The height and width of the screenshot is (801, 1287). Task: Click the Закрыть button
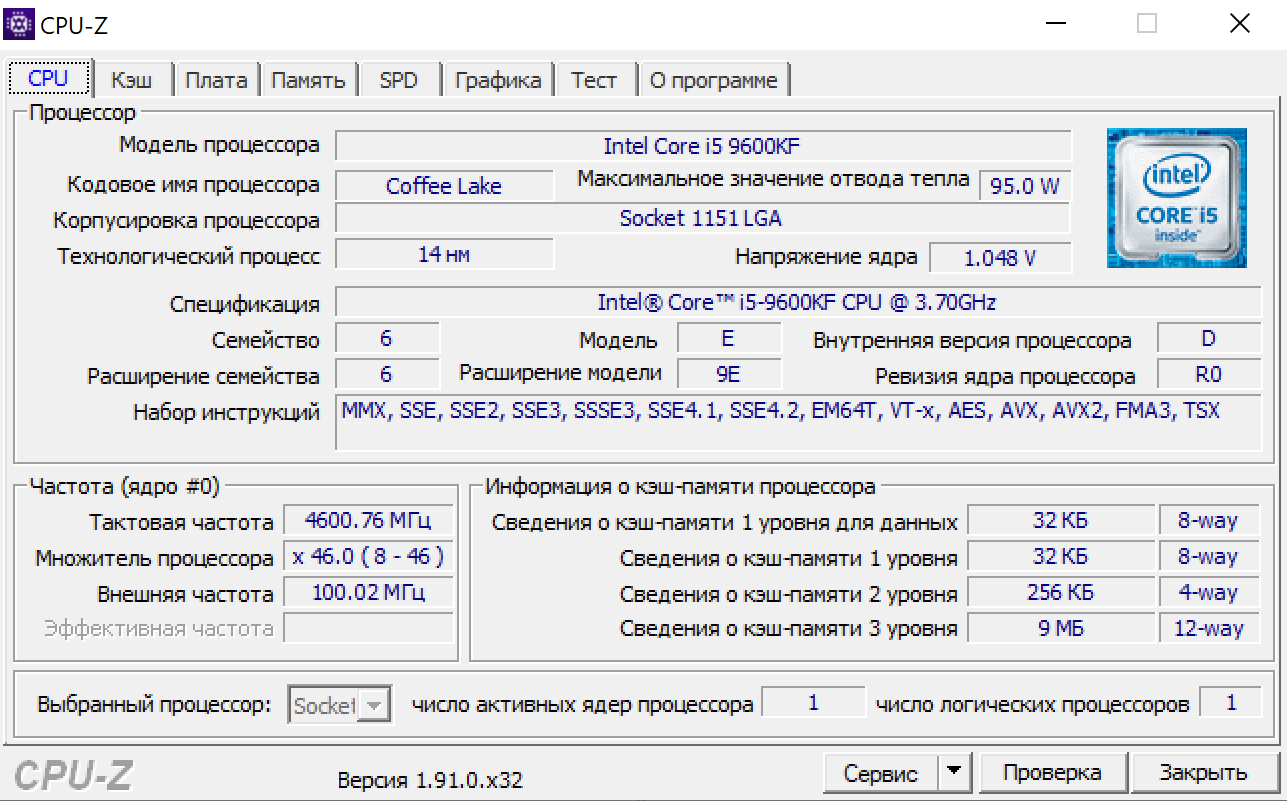(x=1204, y=772)
